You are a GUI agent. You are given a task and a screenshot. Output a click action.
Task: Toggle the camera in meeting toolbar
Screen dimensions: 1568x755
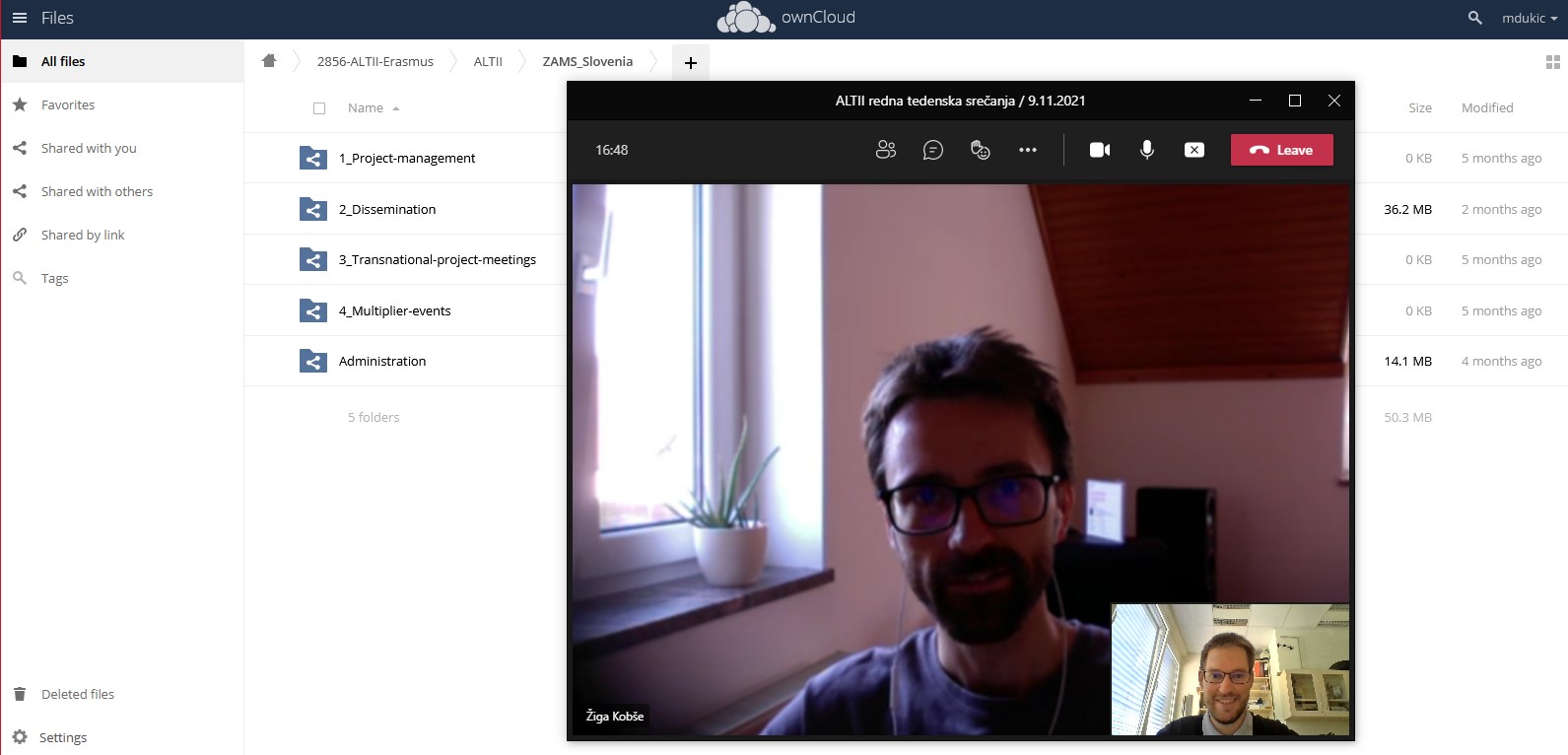point(1099,150)
